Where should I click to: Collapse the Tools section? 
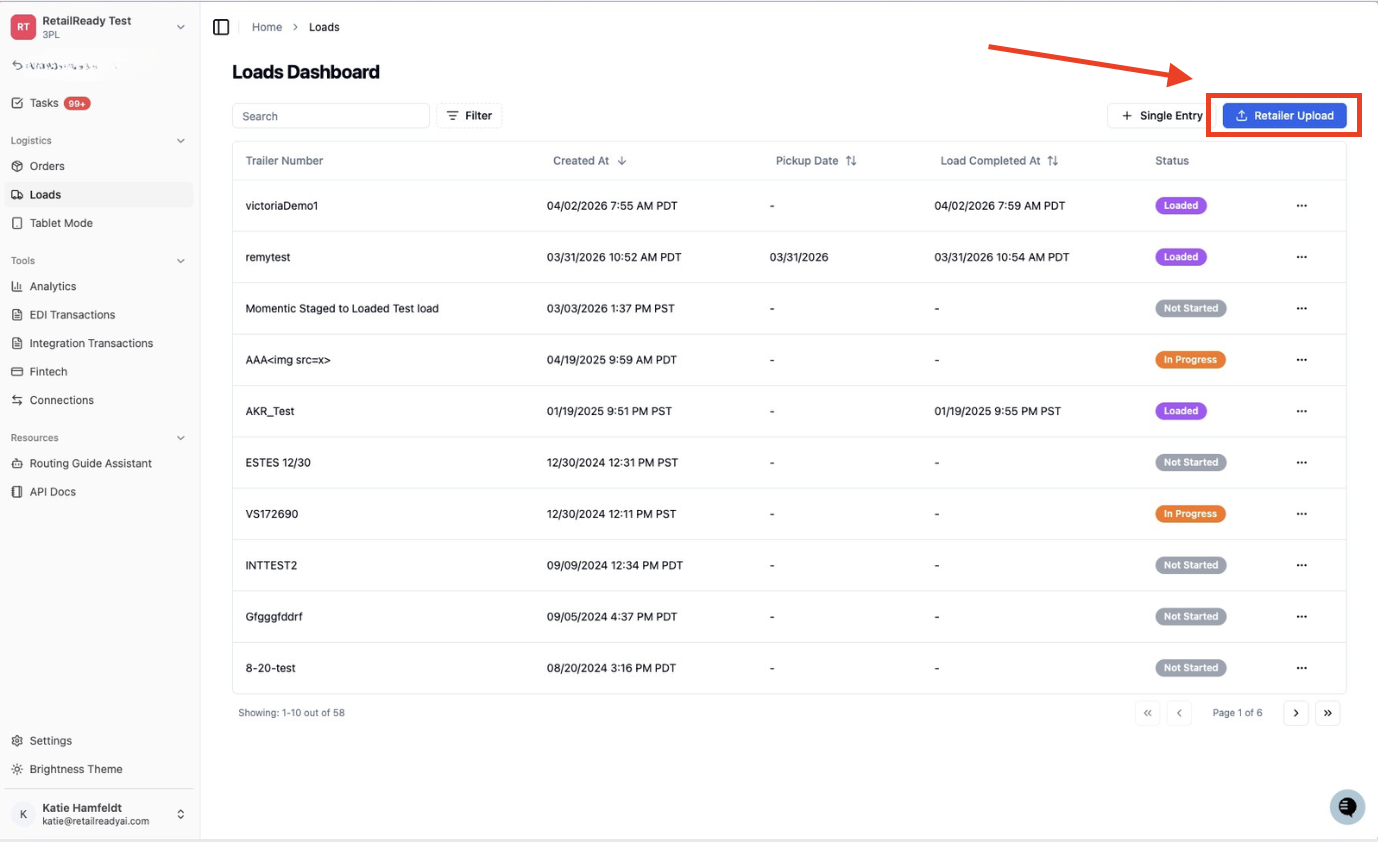[x=181, y=261]
